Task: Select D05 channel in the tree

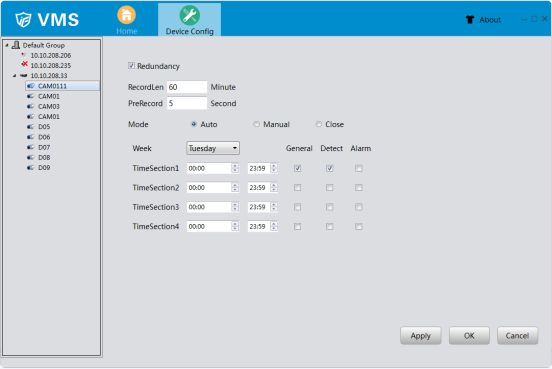Action: click(x=44, y=127)
